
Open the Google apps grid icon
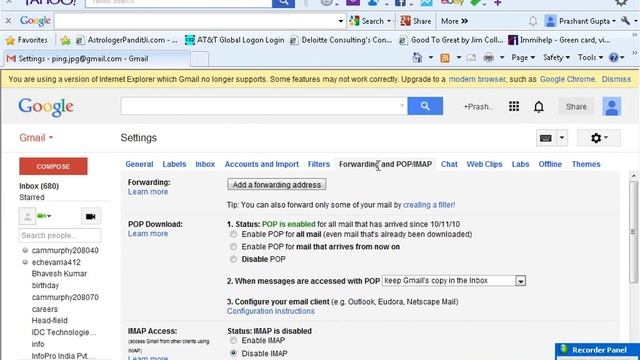514,107
